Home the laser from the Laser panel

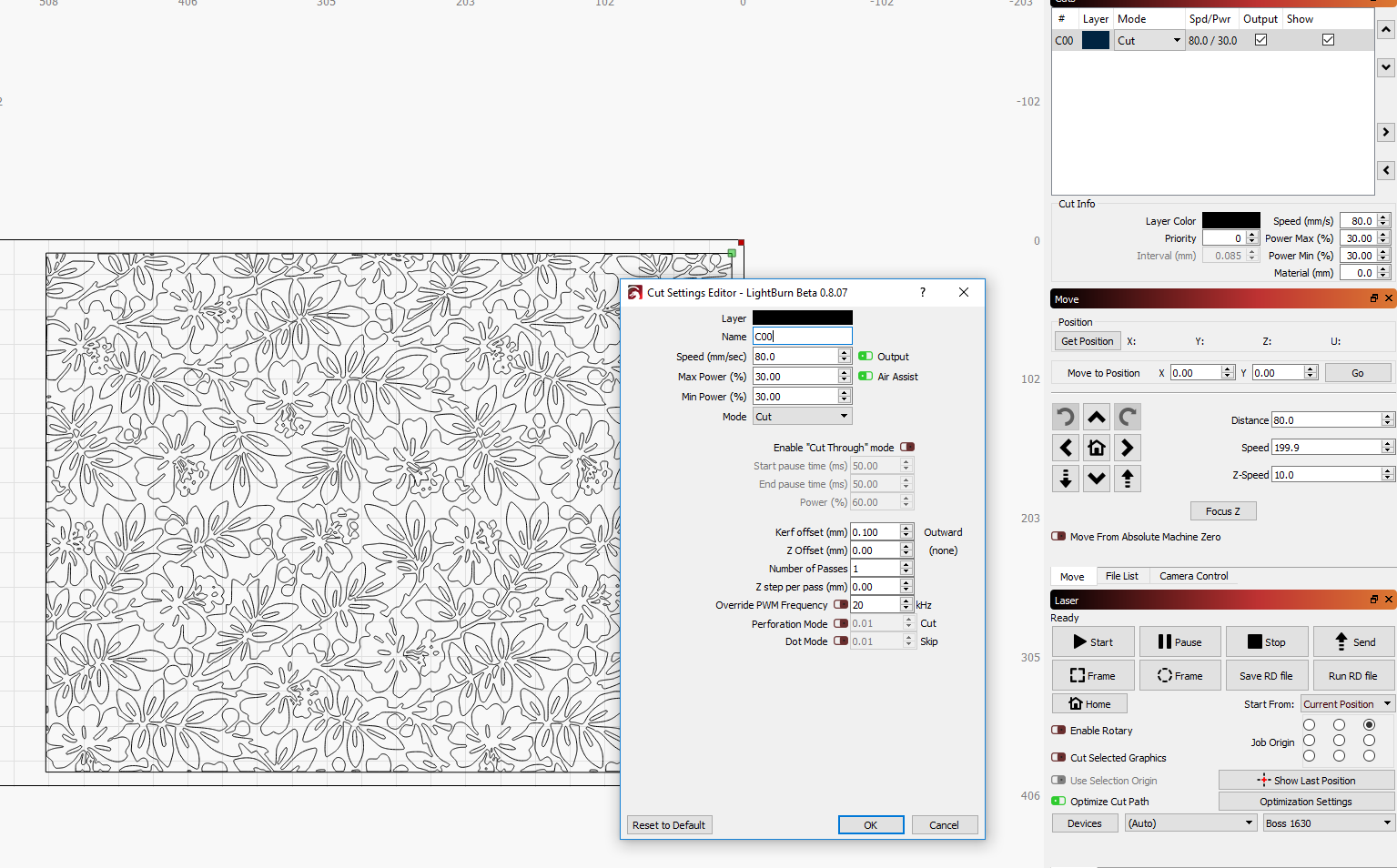(1089, 703)
